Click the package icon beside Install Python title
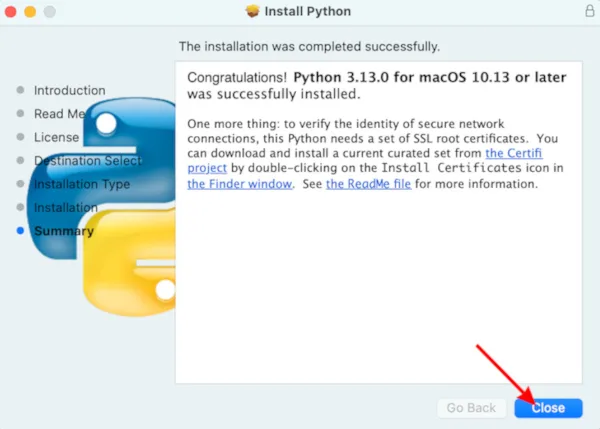 pyautogui.click(x=252, y=11)
